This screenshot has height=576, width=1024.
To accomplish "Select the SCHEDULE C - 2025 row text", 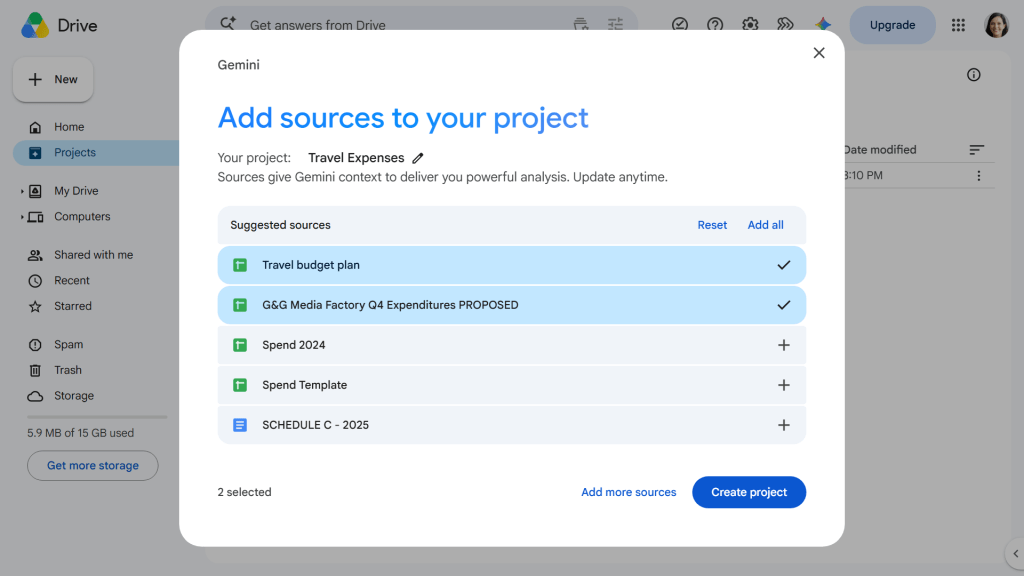I will (315, 425).
